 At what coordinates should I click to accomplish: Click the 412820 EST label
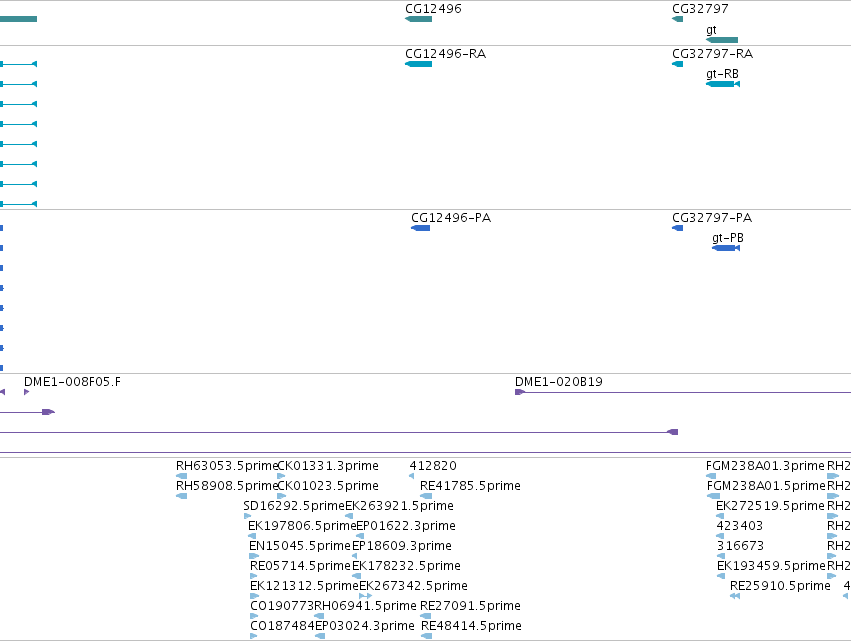pyautogui.click(x=433, y=466)
